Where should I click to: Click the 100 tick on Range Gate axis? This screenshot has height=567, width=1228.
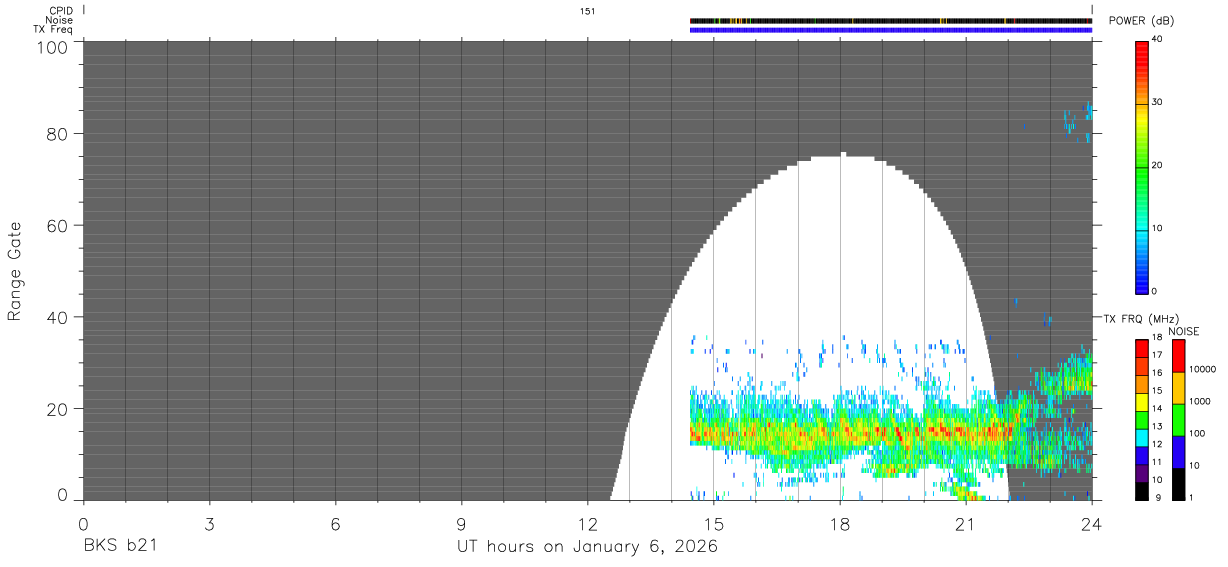[x=52, y=47]
